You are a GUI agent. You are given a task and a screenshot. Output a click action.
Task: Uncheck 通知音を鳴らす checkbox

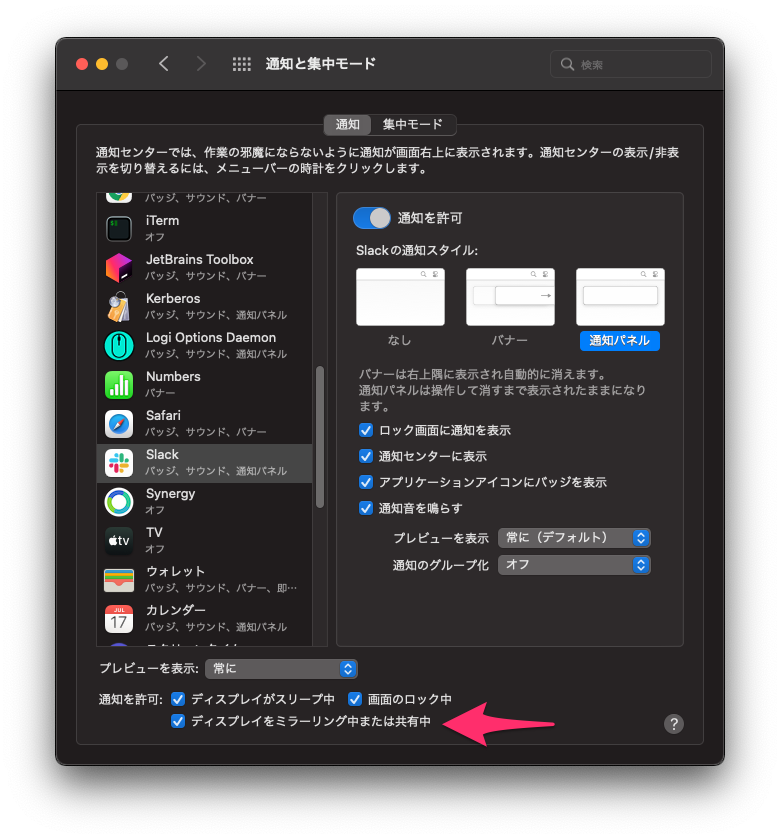point(366,508)
